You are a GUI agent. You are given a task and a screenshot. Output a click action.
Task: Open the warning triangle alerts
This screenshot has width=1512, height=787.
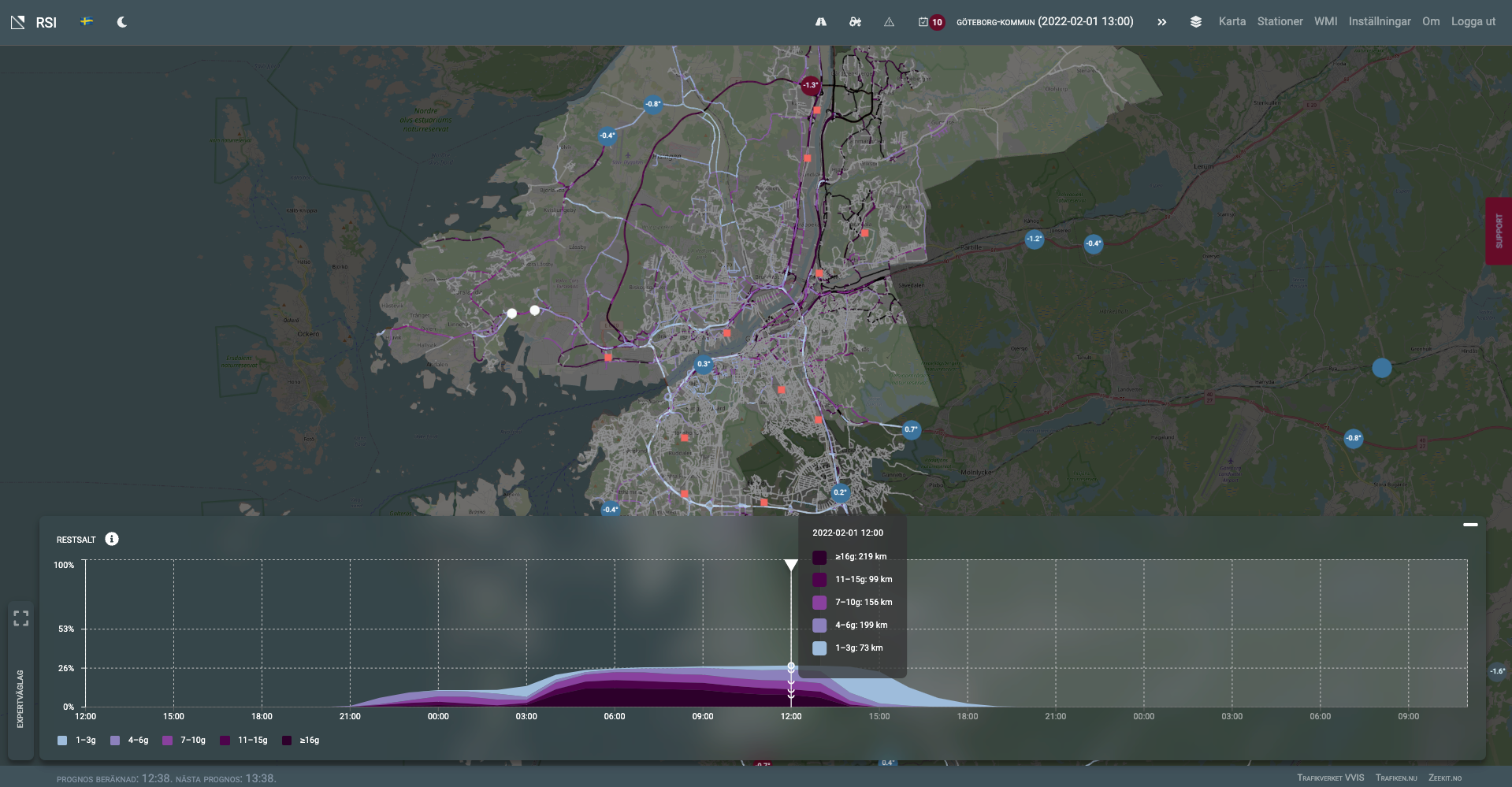889,22
